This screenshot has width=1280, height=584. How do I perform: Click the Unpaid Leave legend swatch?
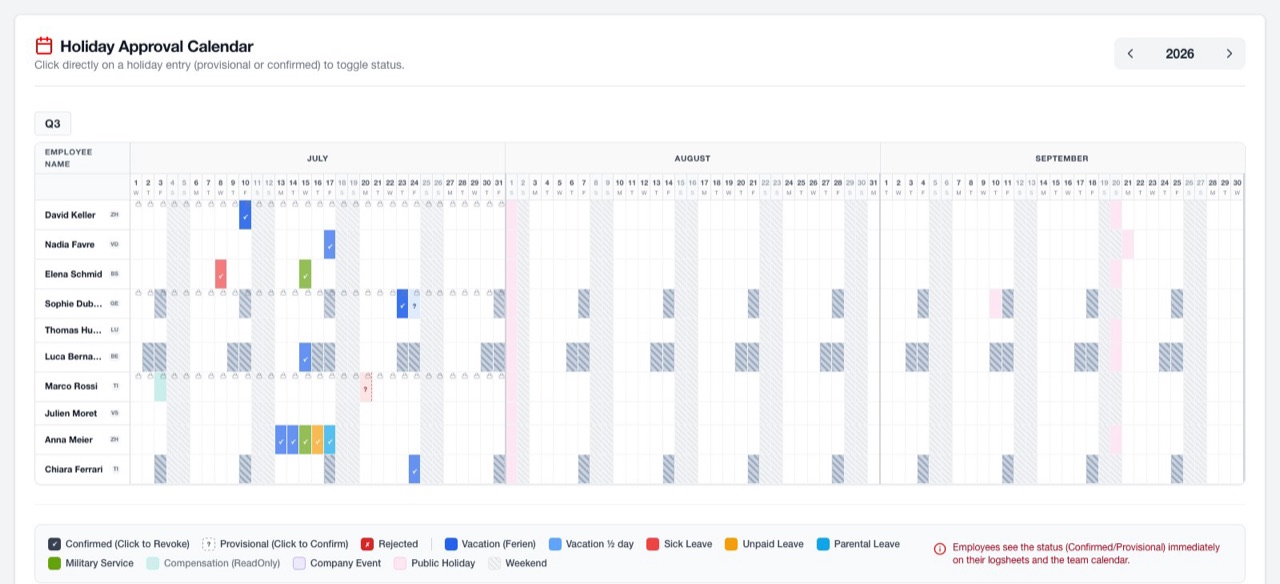tap(731, 544)
